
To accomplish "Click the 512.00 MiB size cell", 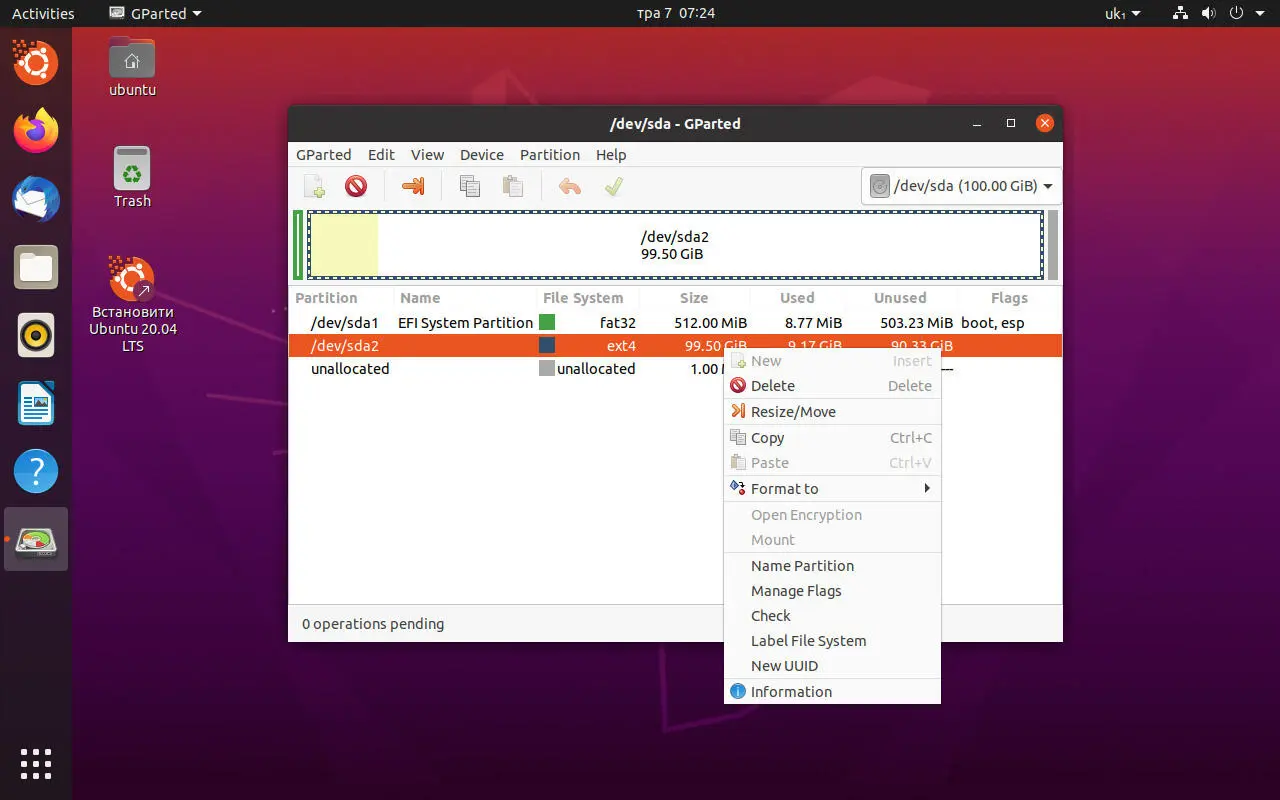I will coord(711,323).
